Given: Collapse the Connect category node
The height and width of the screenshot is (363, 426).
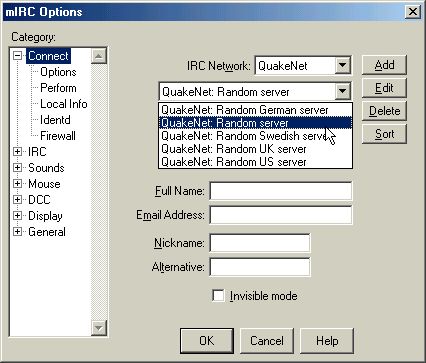Looking at the screenshot, I should [x=17, y=56].
